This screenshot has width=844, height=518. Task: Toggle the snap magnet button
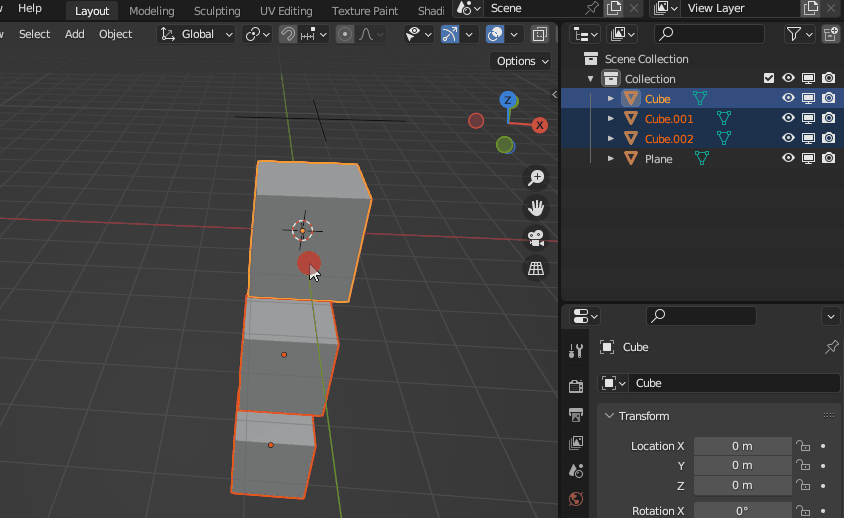tap(288, 34)
